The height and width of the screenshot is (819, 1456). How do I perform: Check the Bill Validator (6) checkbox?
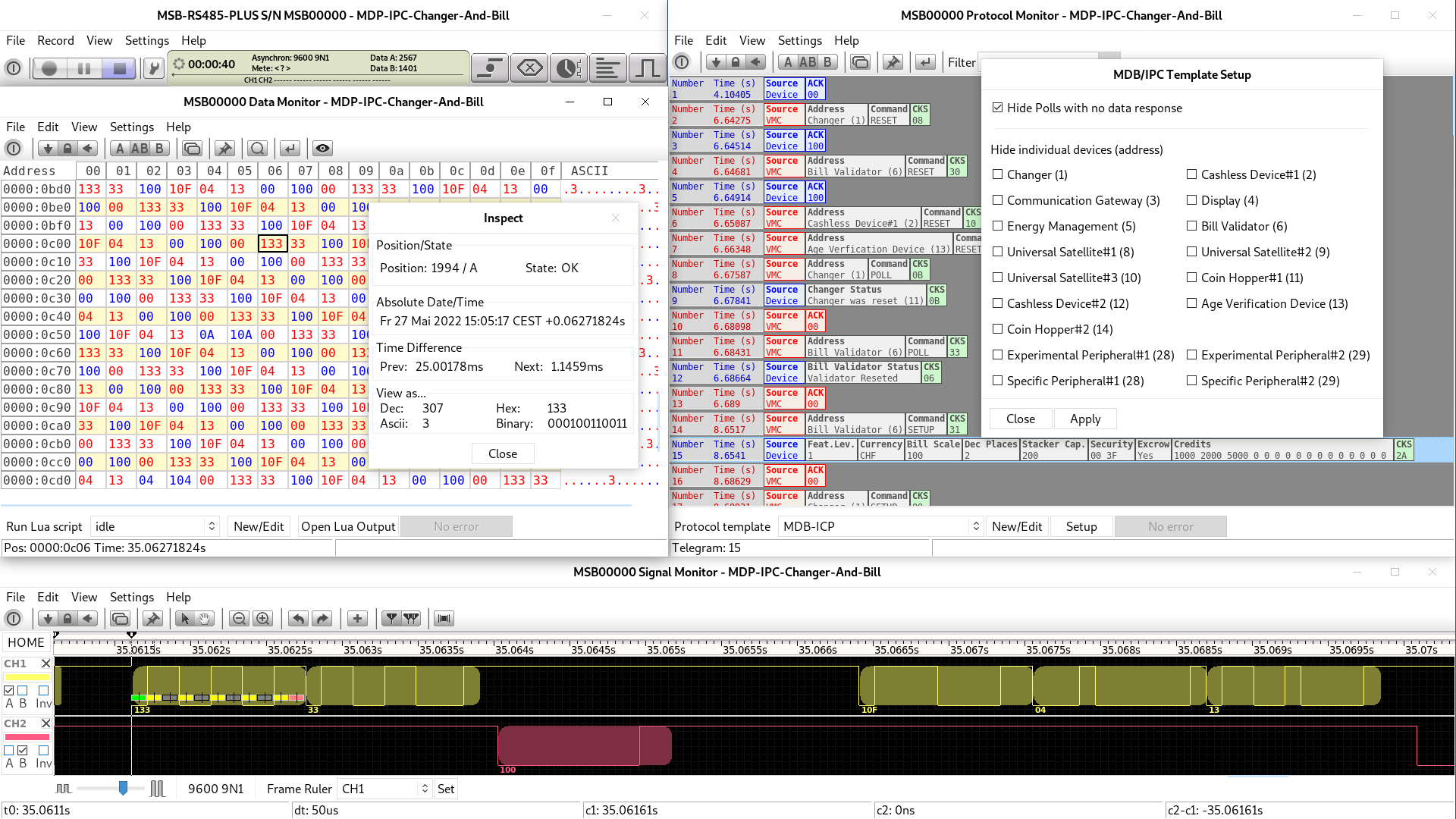coord(1191,226)
